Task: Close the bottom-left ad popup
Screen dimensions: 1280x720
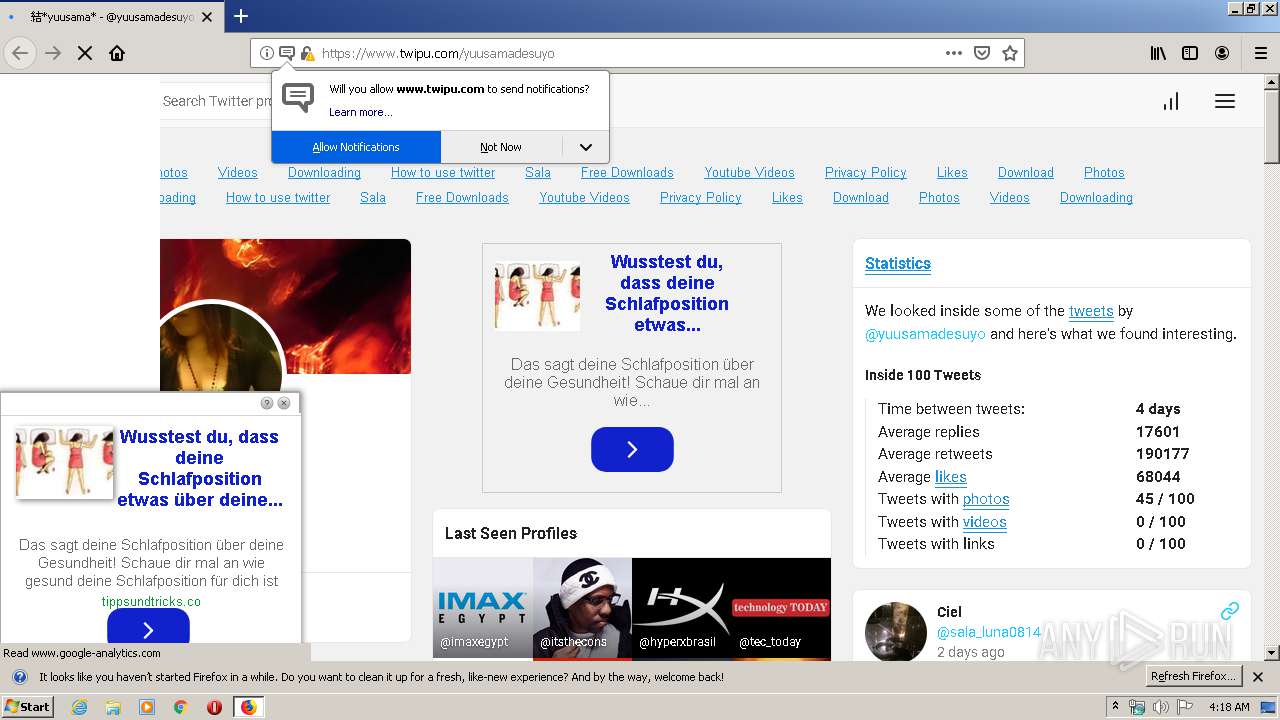Action: pyautogui.click(x=284, y=403)
